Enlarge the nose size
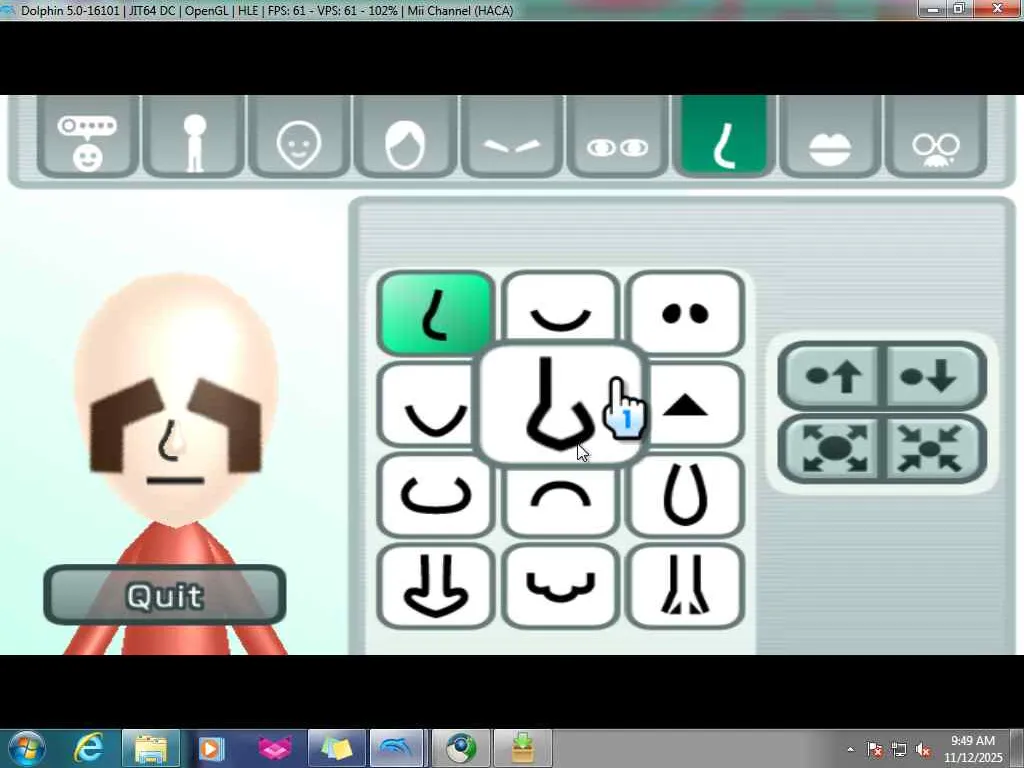 (832, 448)
